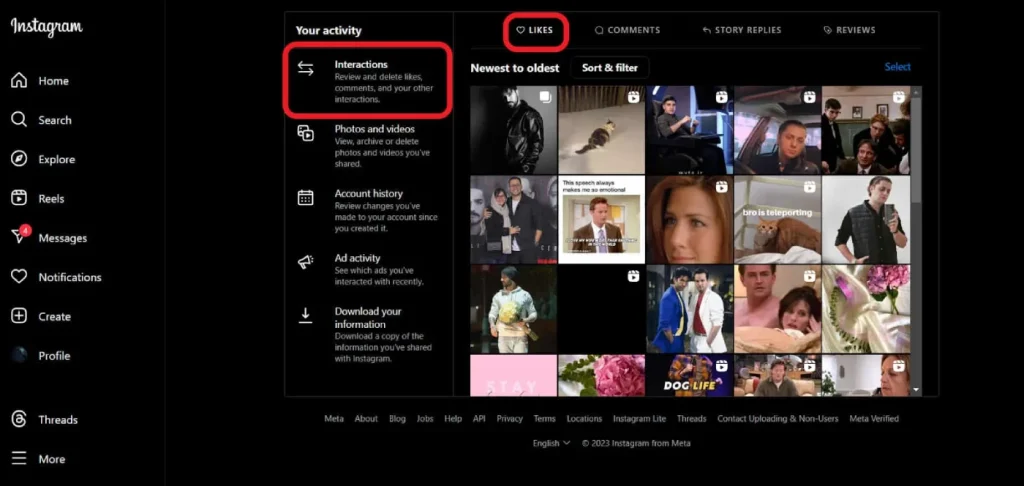Screen dimensions: 1024x486
Task: Open the Sort & filter button
Action: pos(610,67)
